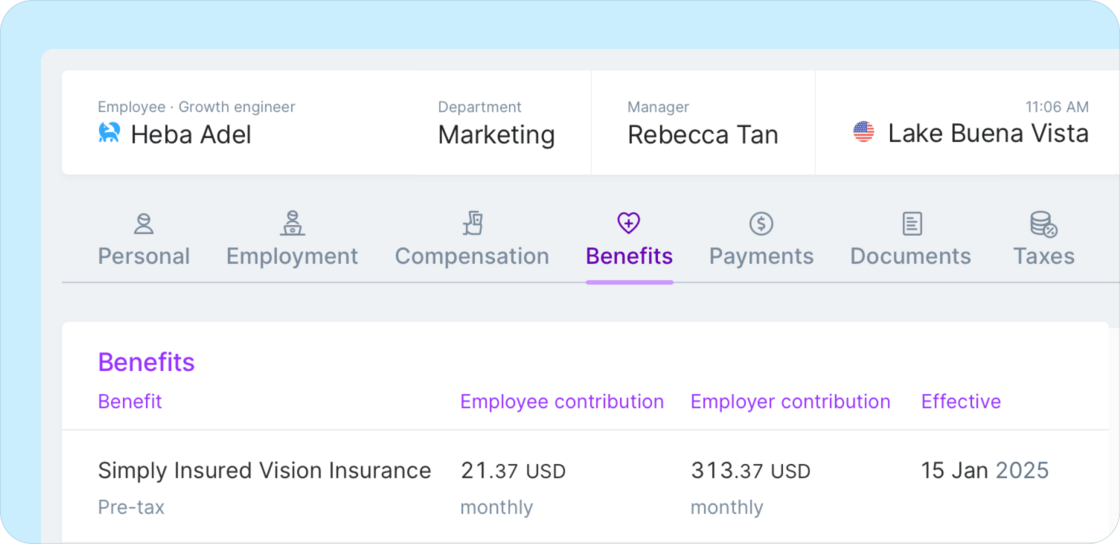Click the Effective column header
1120x544 pixels.
pyautogui.click(x=961, y=401)
